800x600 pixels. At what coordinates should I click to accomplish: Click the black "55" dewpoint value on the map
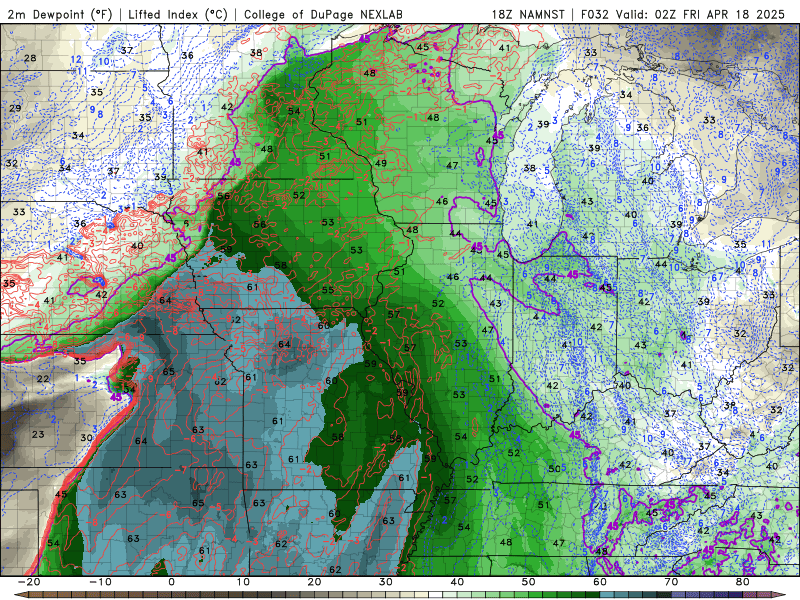tap(328, 290)
